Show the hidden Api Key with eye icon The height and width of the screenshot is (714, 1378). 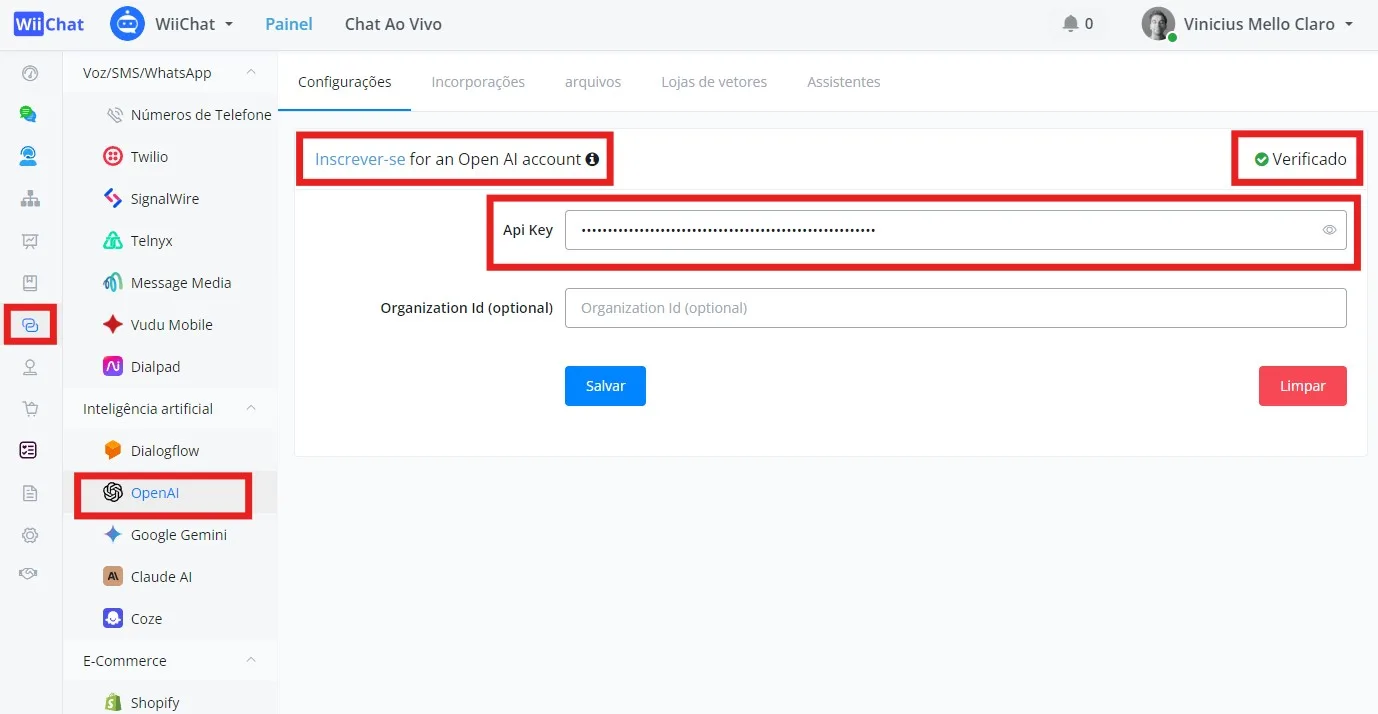1329,230
